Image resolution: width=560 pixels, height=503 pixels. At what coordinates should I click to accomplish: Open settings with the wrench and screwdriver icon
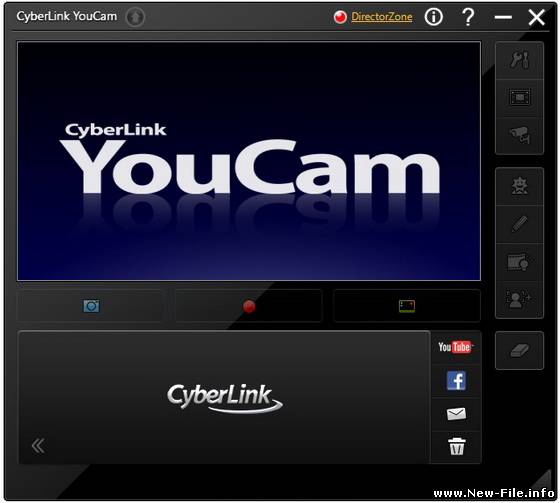(x=519, y=60)
